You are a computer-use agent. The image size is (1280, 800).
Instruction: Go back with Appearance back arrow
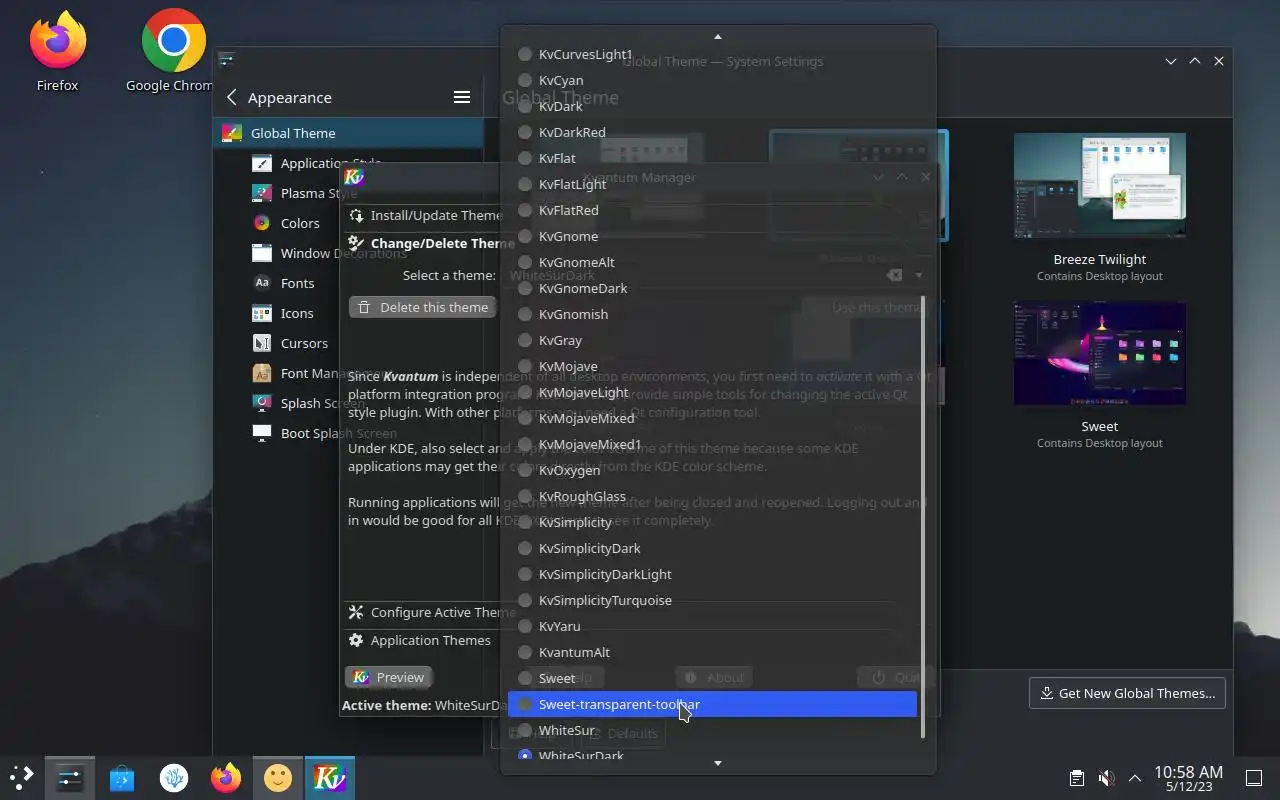click(x=232, y=97)
